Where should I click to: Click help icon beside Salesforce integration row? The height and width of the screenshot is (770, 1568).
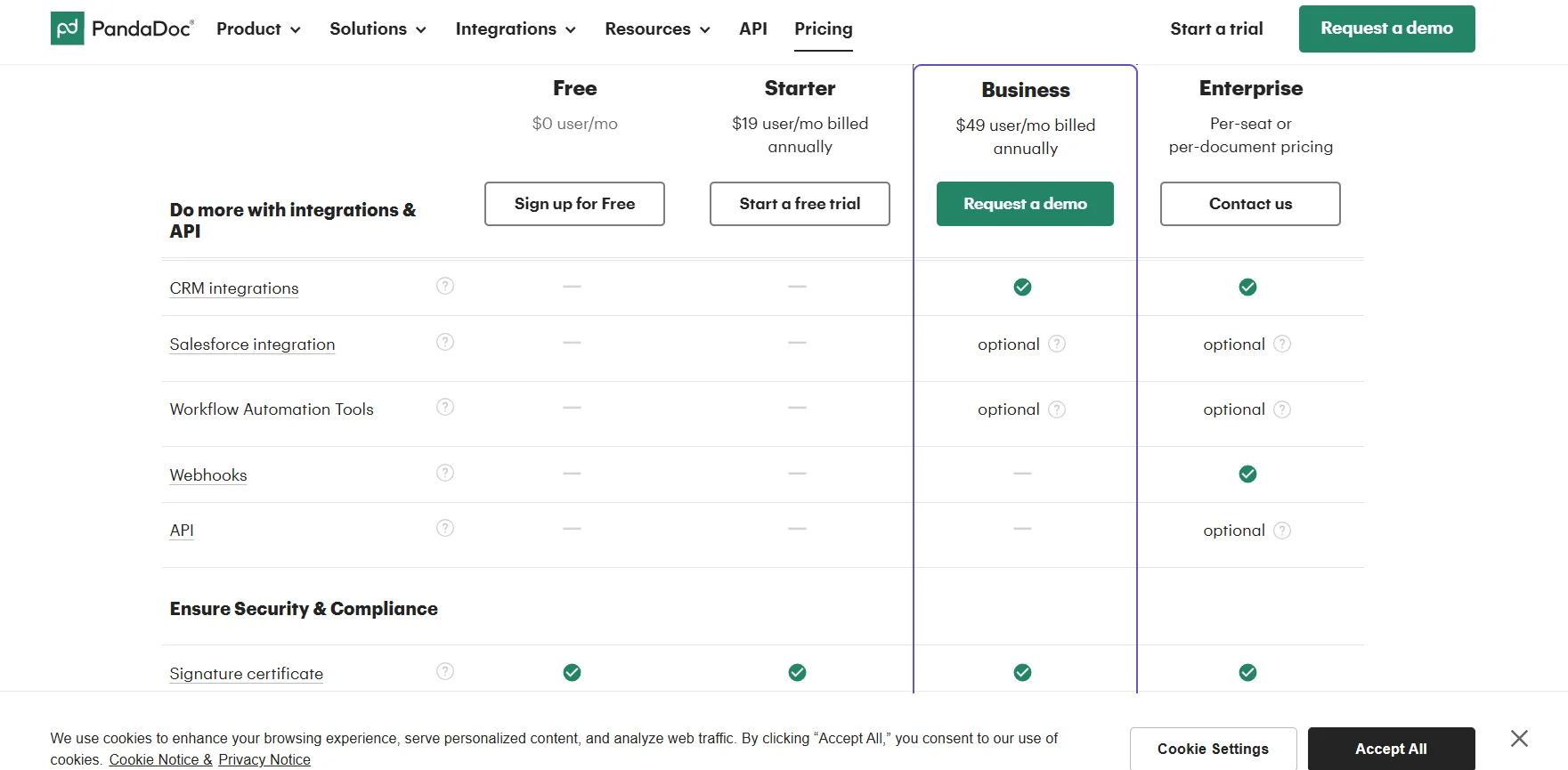[445, 342]
